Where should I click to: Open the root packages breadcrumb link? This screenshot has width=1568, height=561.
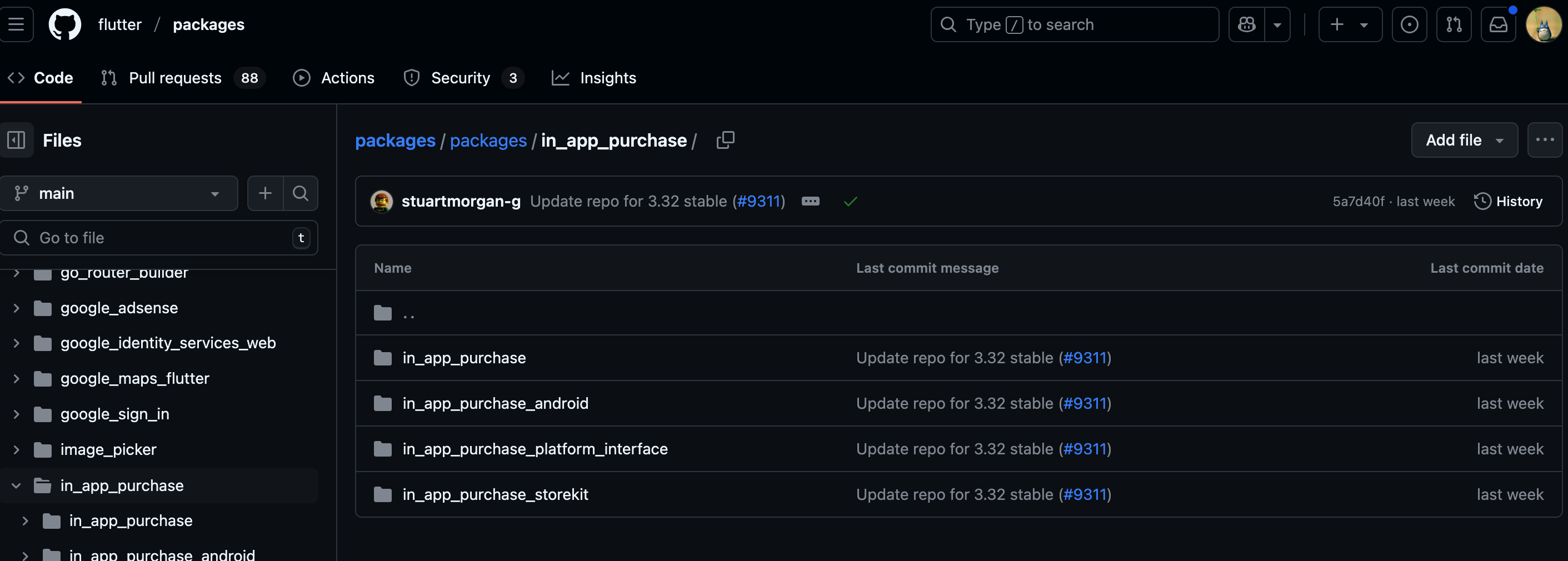click(x=395, y=141)
